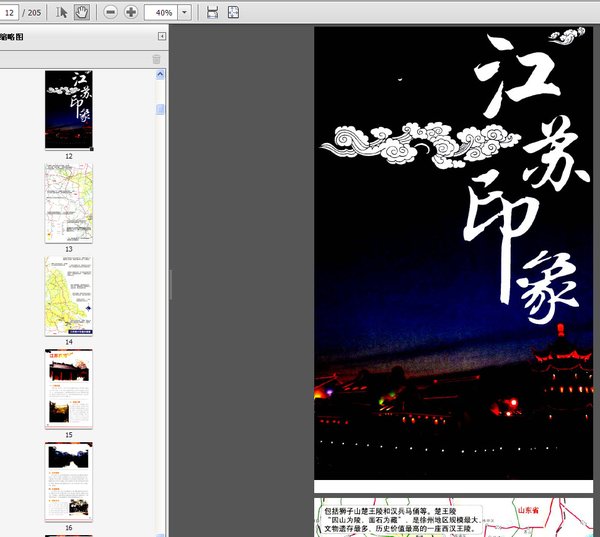Screen dimensions: 600x537
Task: Zoom in with the plus button
Action: pos(131,12)
